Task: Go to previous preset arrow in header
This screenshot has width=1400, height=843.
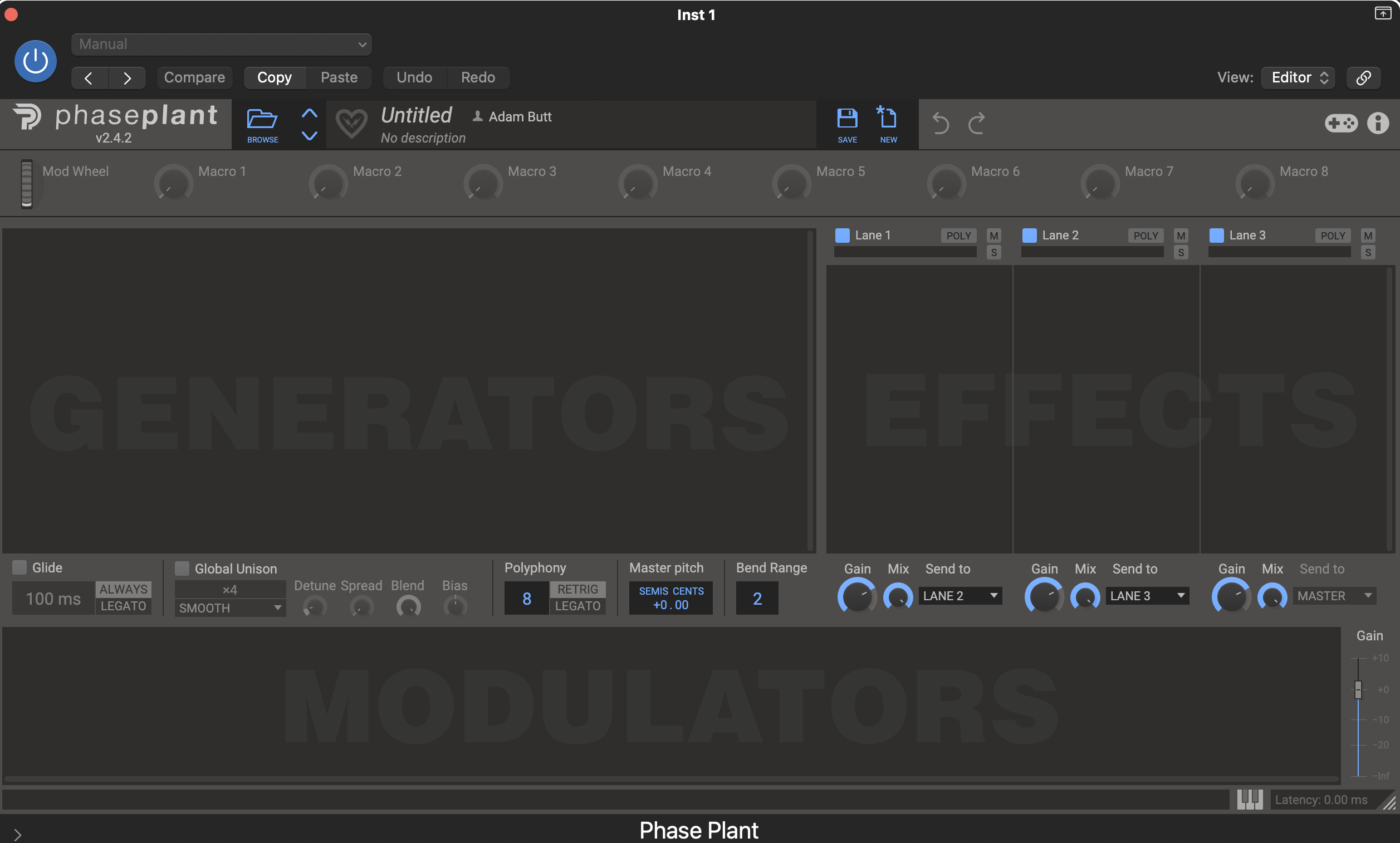Action: [89, 78]
